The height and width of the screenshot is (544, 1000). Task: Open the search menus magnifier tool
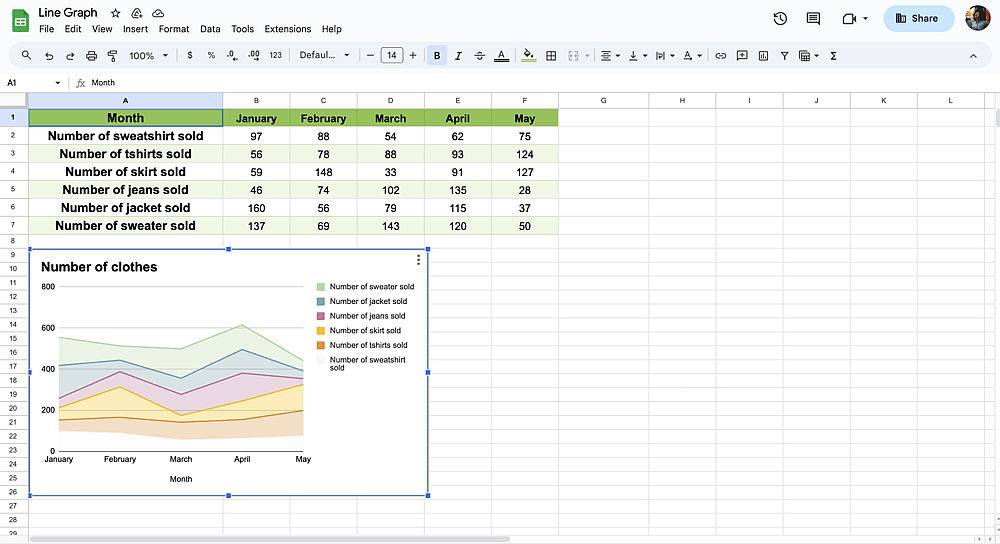pyautogui.click(x=26, y=55)
